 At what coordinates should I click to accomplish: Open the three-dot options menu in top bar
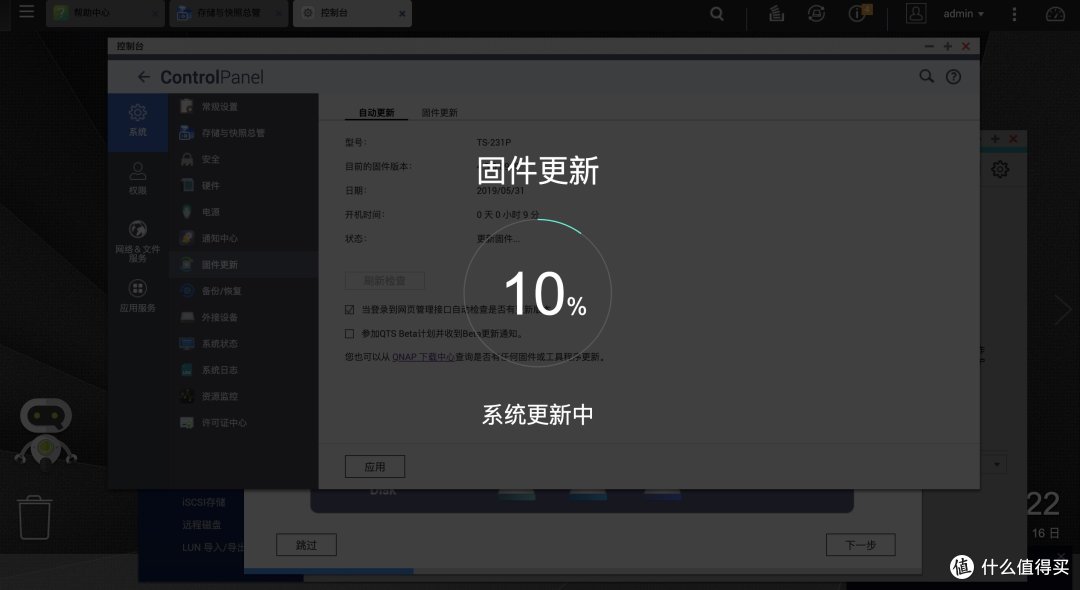point(1015,13)
